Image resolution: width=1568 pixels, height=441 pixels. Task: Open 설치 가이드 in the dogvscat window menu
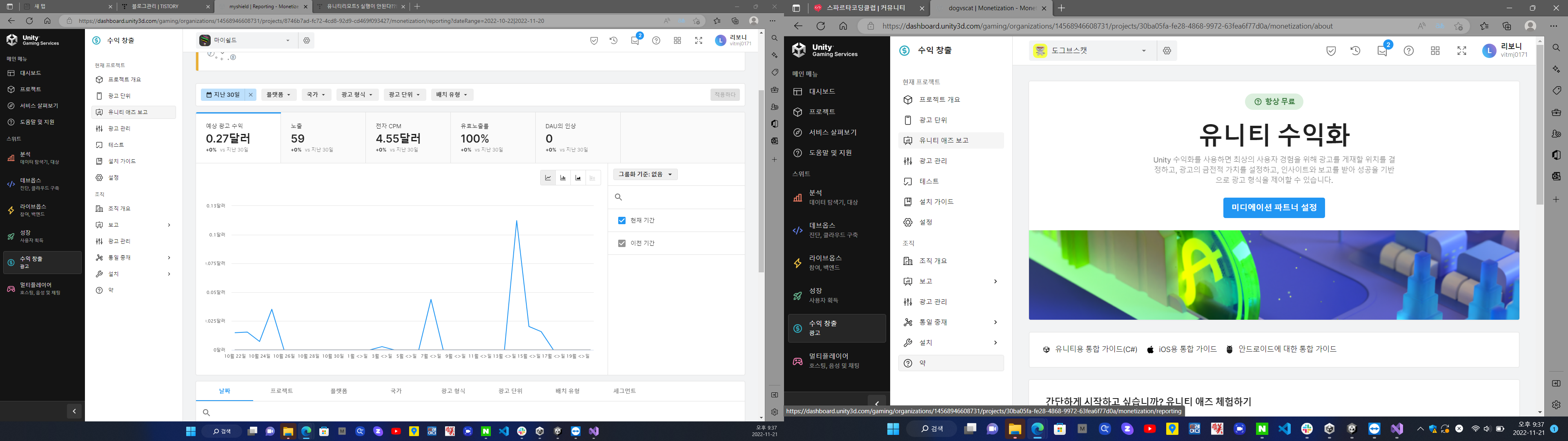951,202
